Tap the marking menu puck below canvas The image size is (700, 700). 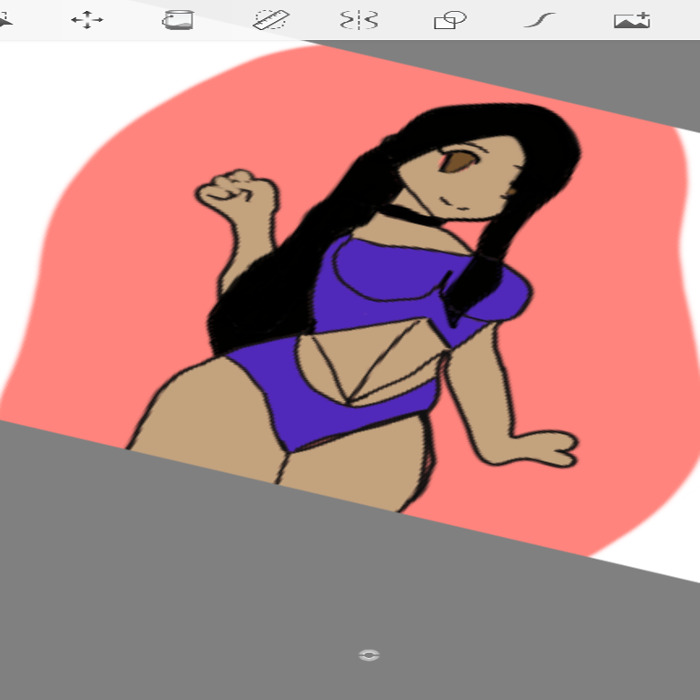click(369, 655)
